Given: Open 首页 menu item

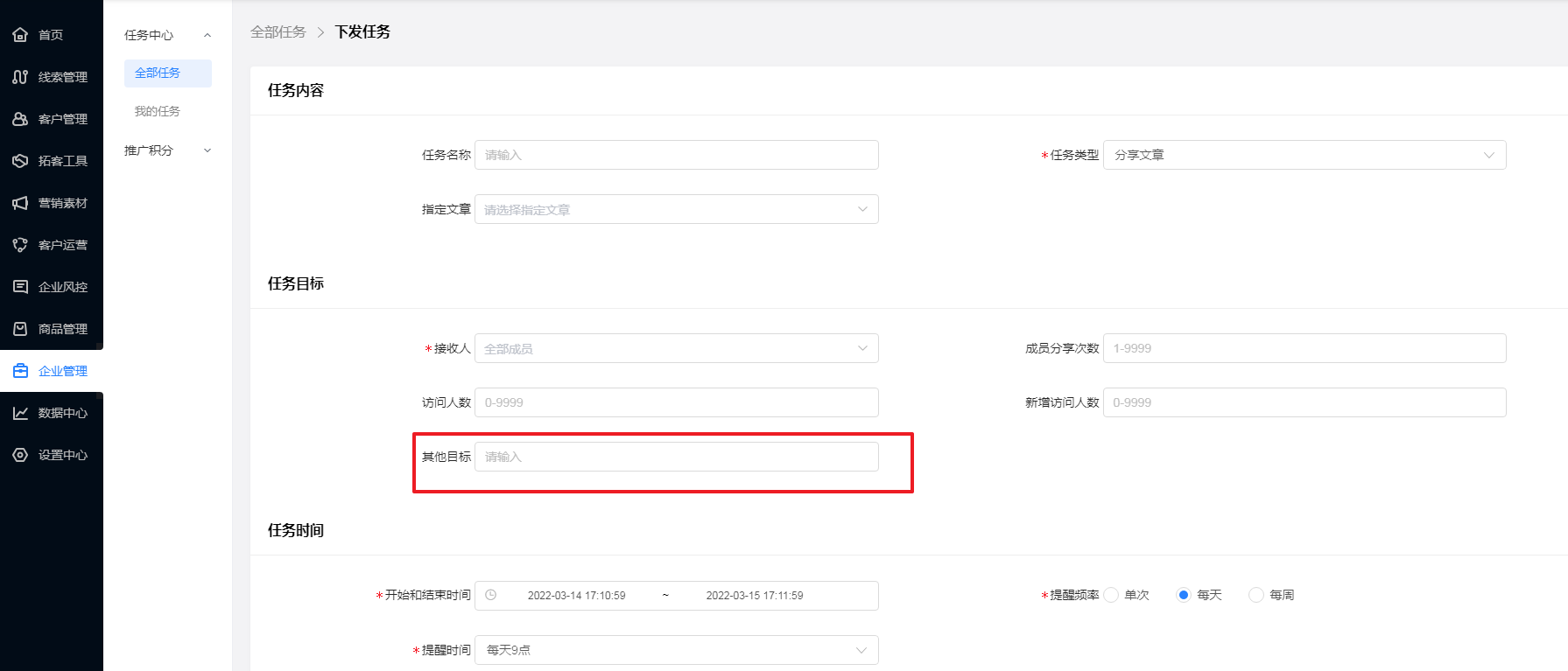Looking at the screenshot, I should coord(52,35).
